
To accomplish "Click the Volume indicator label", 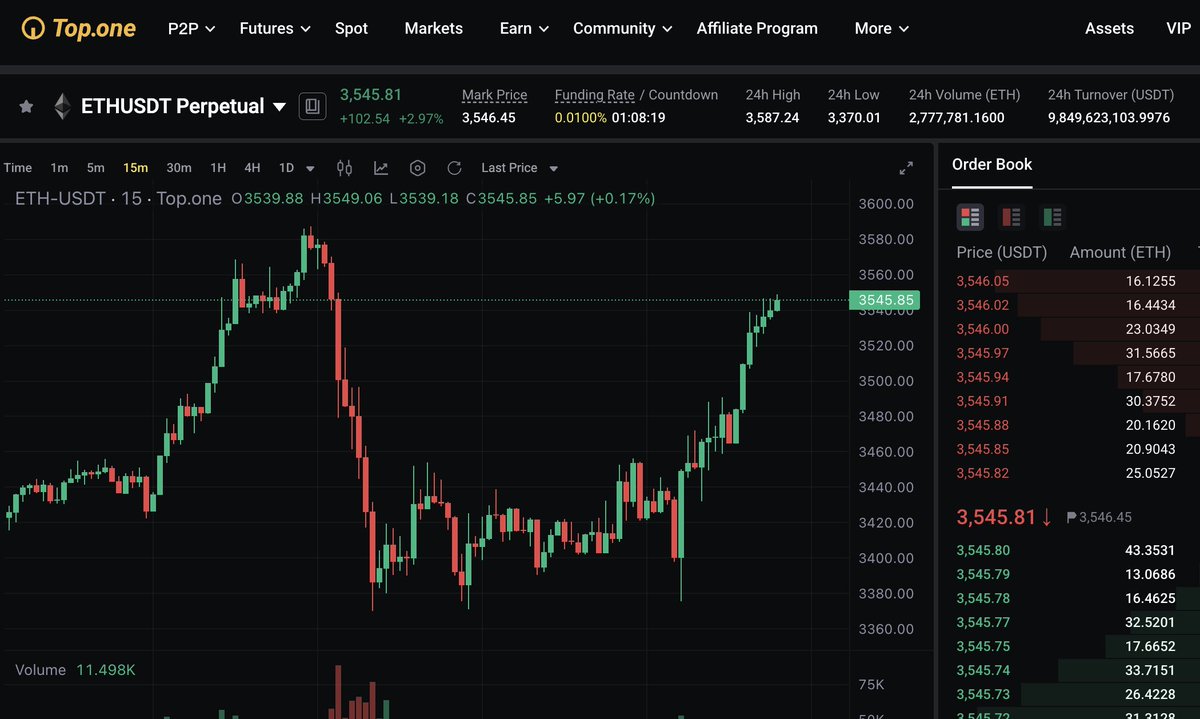I will pos(41,670).
